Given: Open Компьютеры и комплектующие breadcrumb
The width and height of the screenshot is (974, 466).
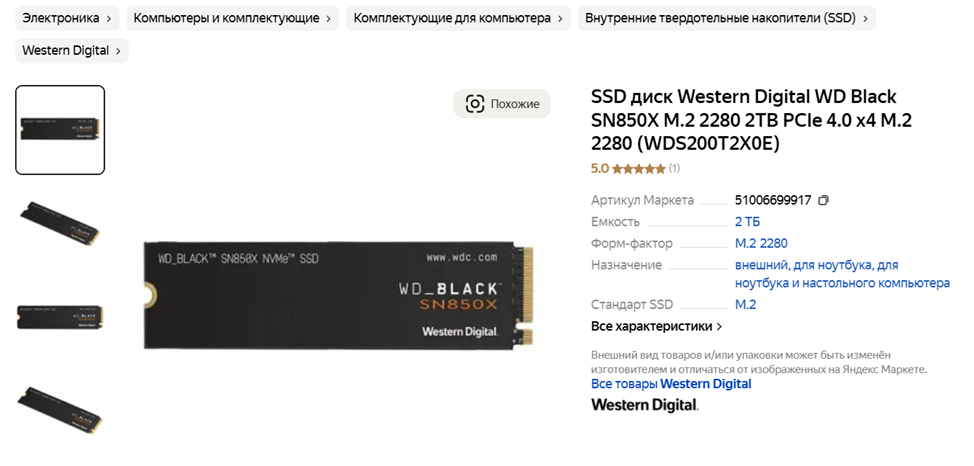Looking at the screenshot, I should click(x=233, y=18).
